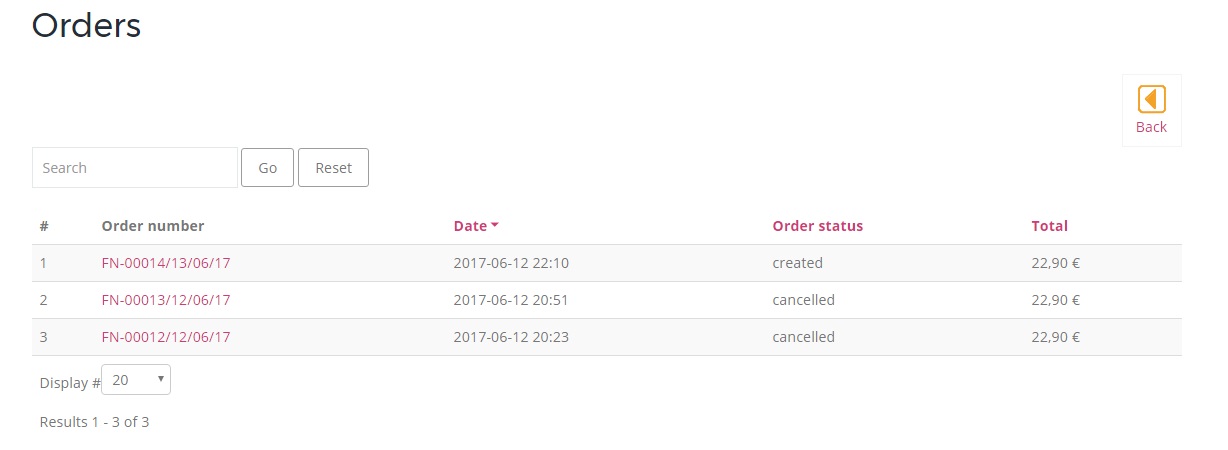Image resolution: width=1228 pixels, height=450 pixels.
Task: Sort orders by the Date column header
Action: click(470, 226)
